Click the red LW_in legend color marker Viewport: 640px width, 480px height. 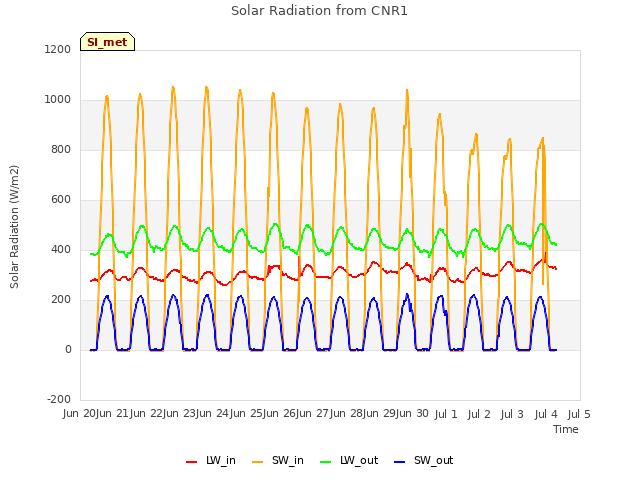pyautogui.click(x=191, y=462)
